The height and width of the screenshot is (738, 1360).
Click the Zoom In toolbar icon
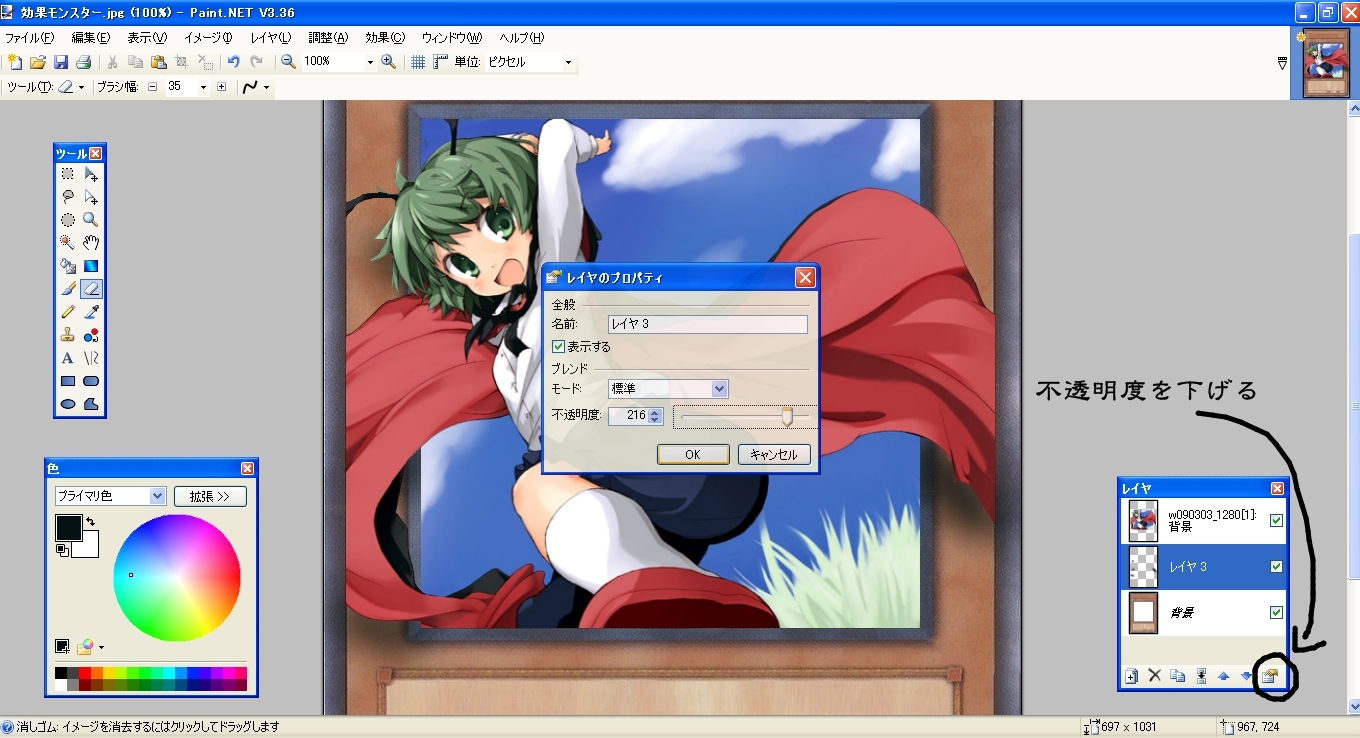click(x=389, y=62)
